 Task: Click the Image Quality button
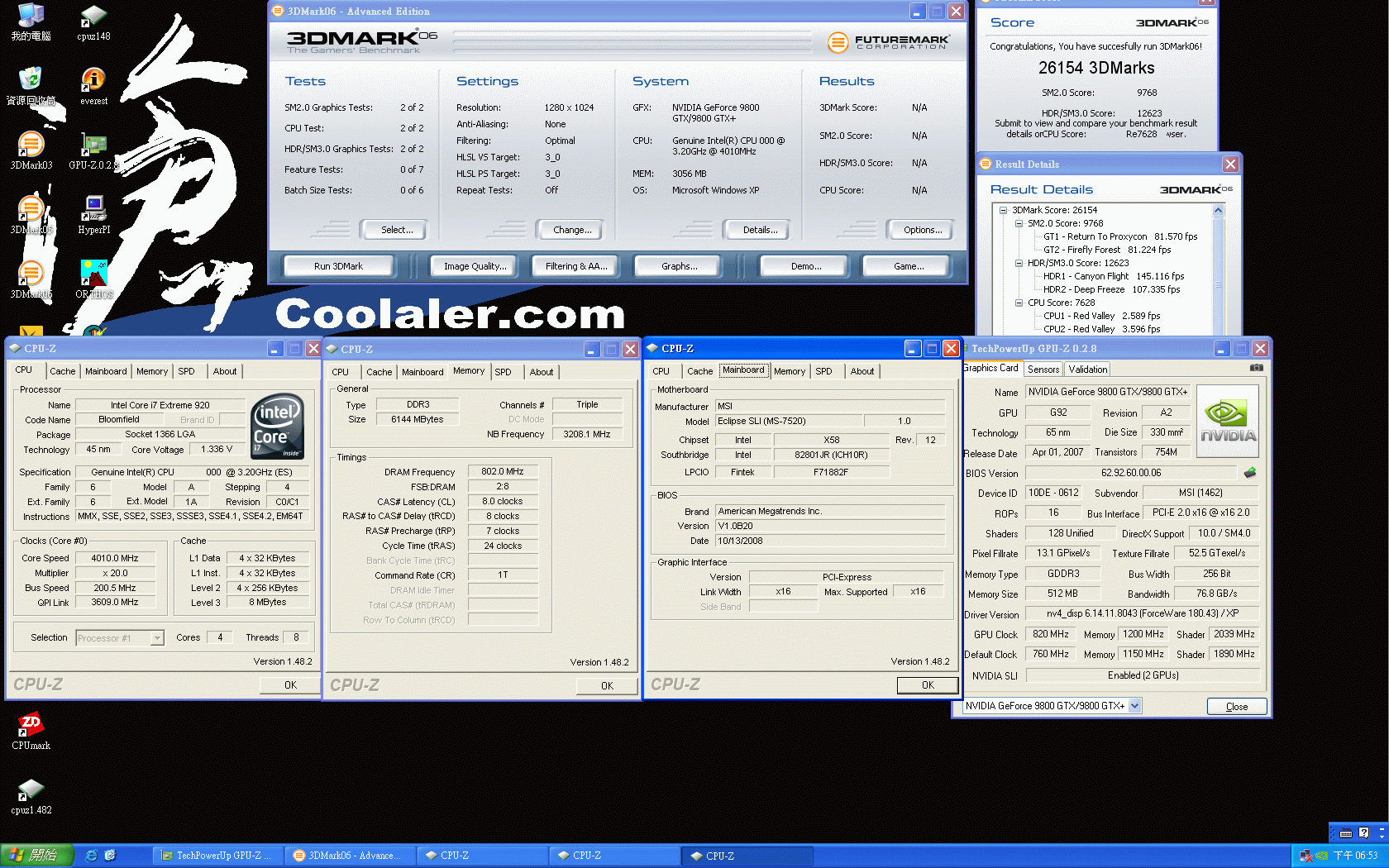(x=475, y=266)
